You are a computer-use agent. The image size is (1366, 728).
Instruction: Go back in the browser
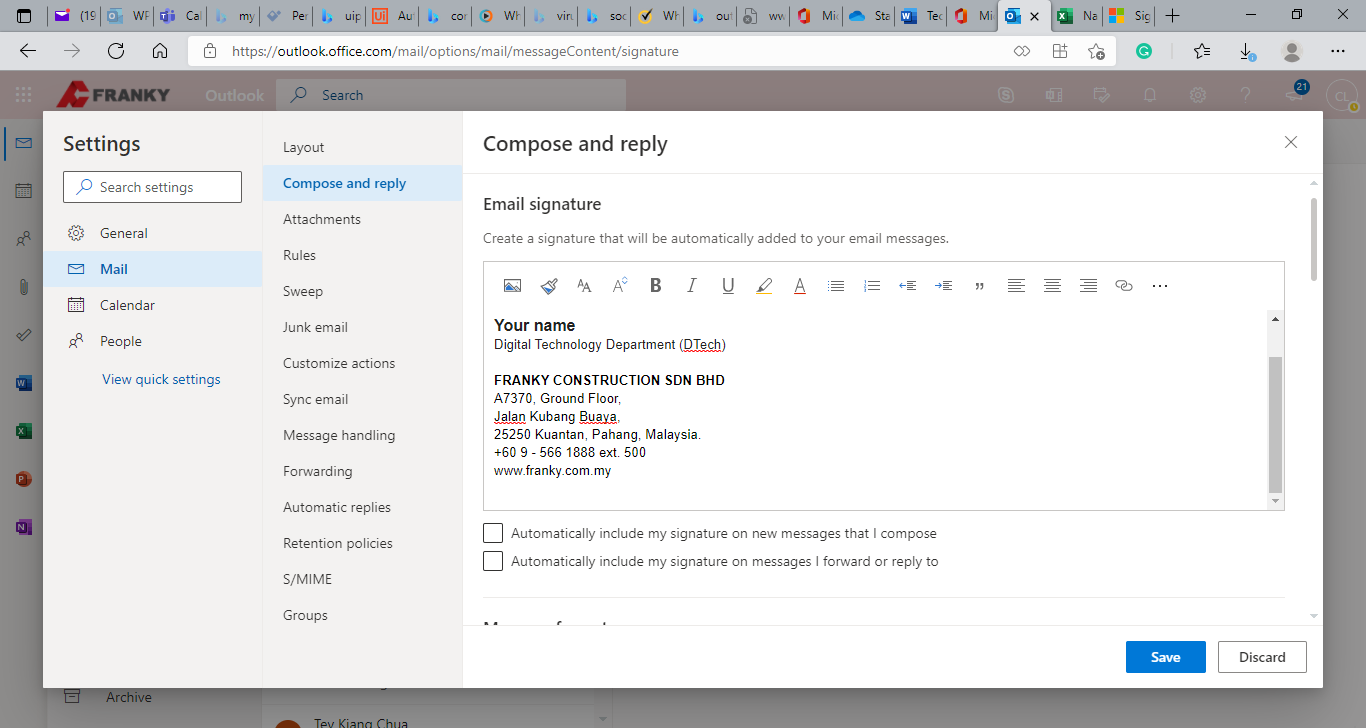(x=28, y=51)
